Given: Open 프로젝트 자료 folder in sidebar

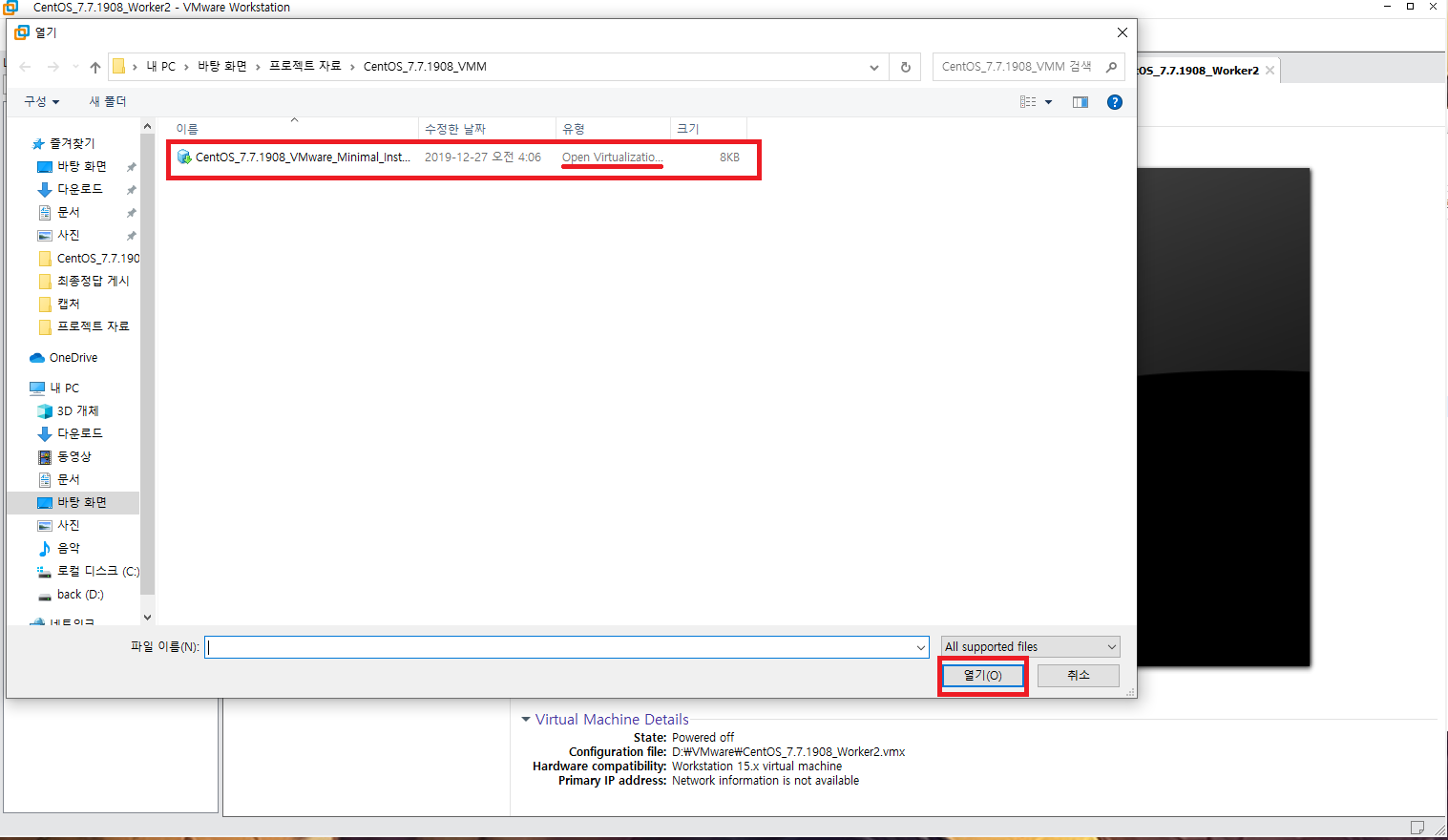Looking at the screenshot, I should click(x=93, y=326).
